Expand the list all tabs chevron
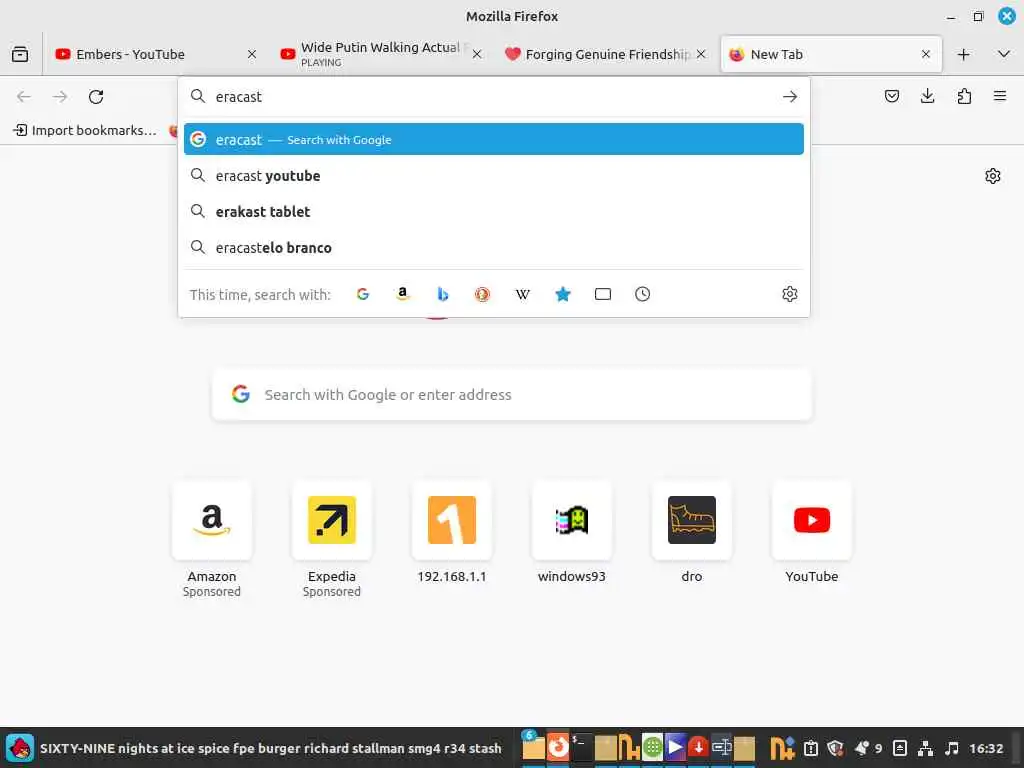Viewport: 1024px width, 768px height. (x=1004, y=54)
